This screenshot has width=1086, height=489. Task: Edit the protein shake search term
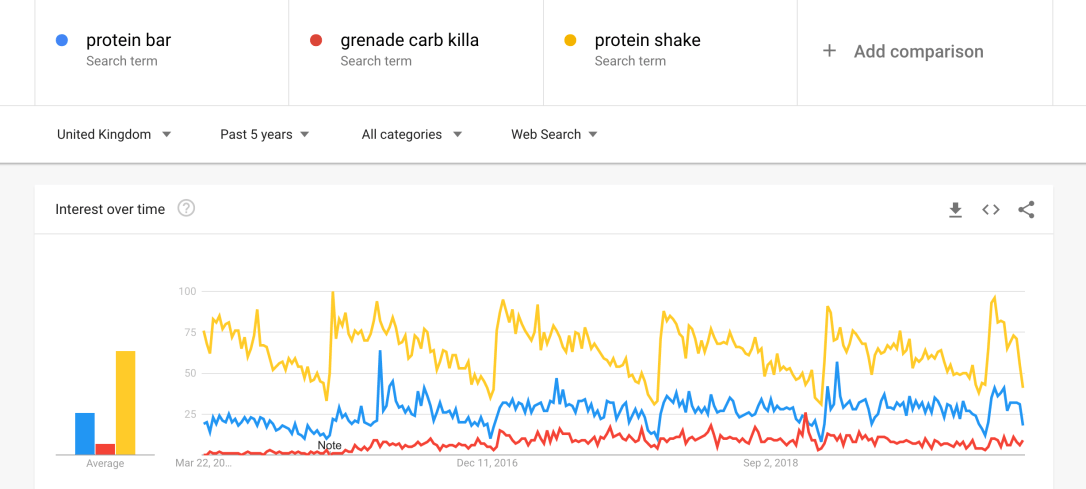pyautogui.click(x=647, y=41)
